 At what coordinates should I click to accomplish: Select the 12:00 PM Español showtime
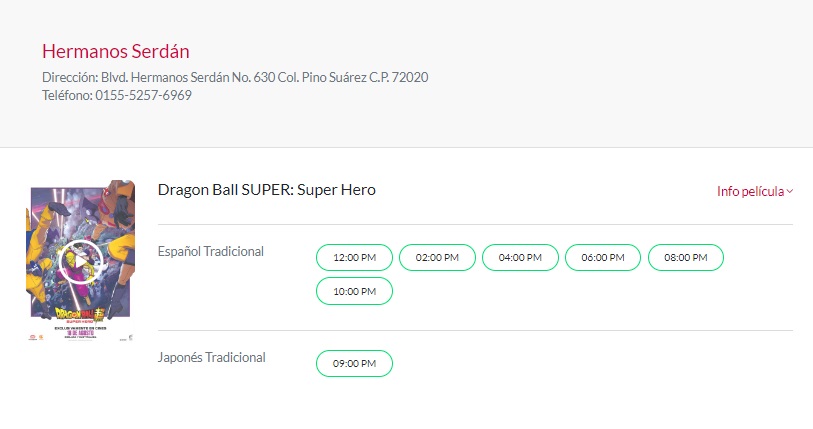click(354, 258)
